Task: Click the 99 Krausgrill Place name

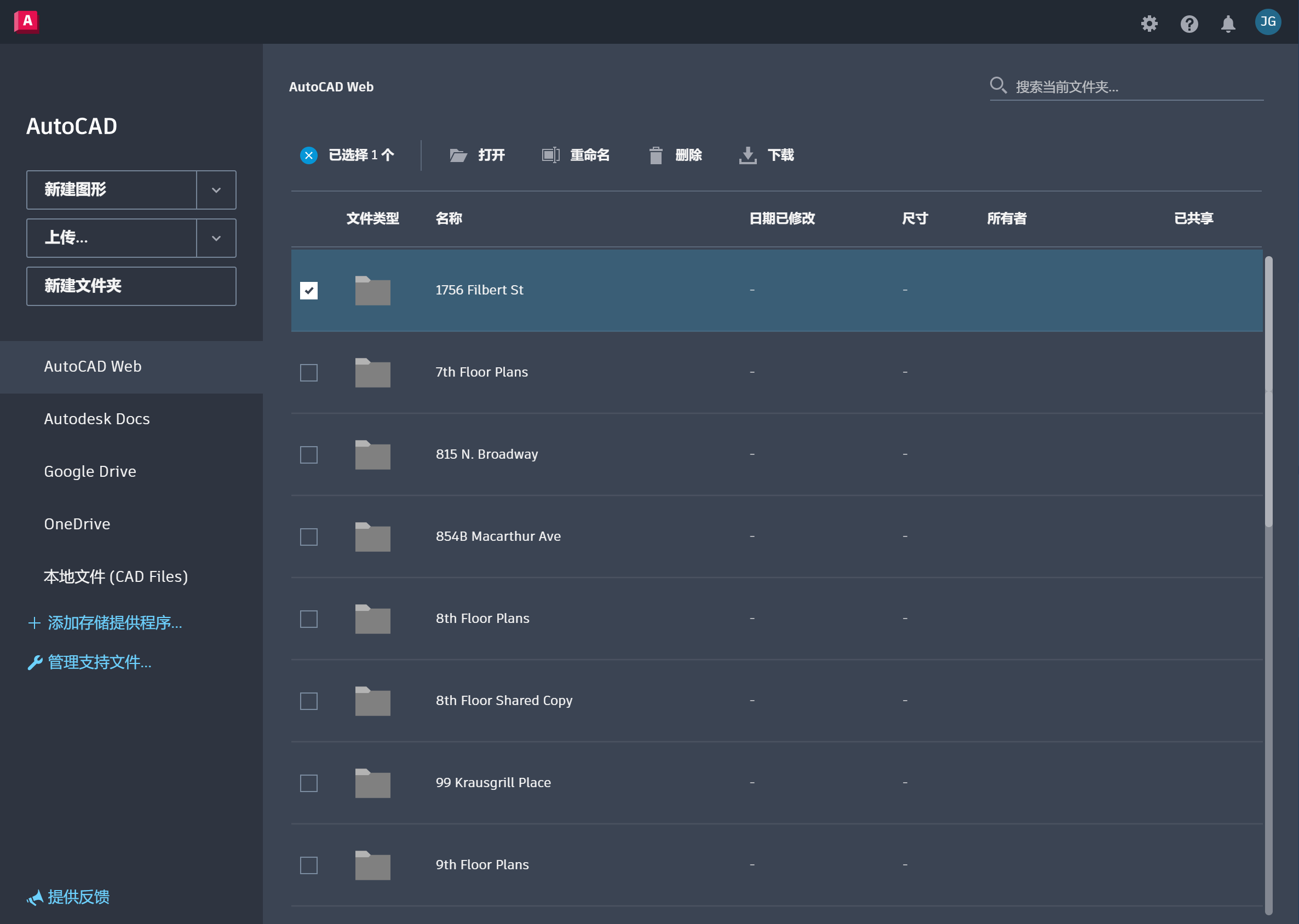Action: tap(493, 783)
